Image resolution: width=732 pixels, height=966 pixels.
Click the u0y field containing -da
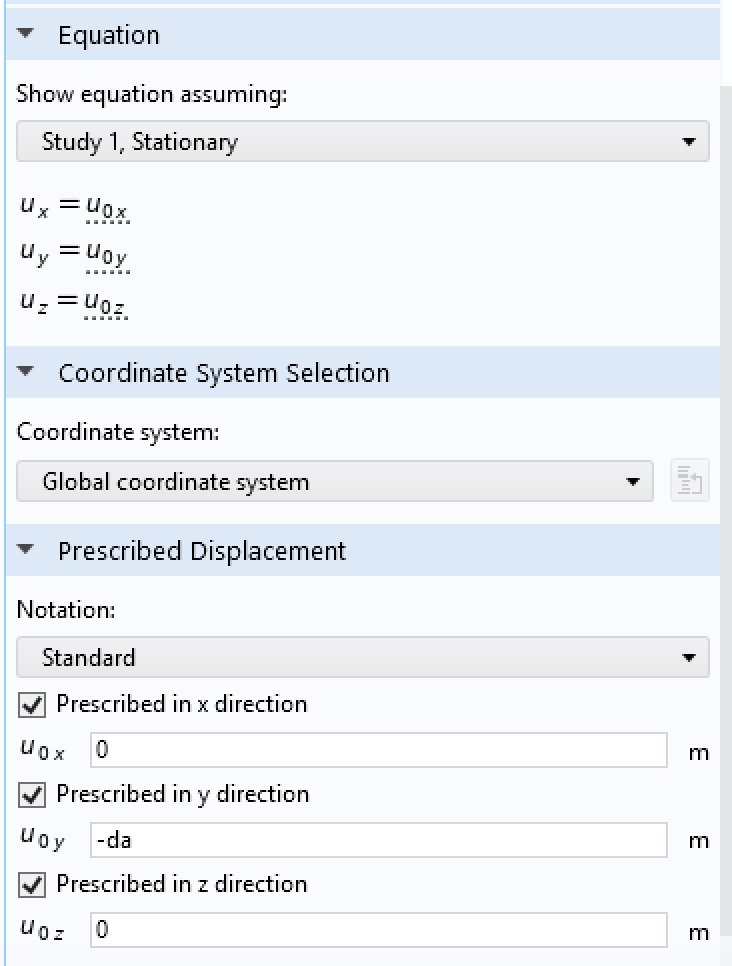(x=378, y=841)
